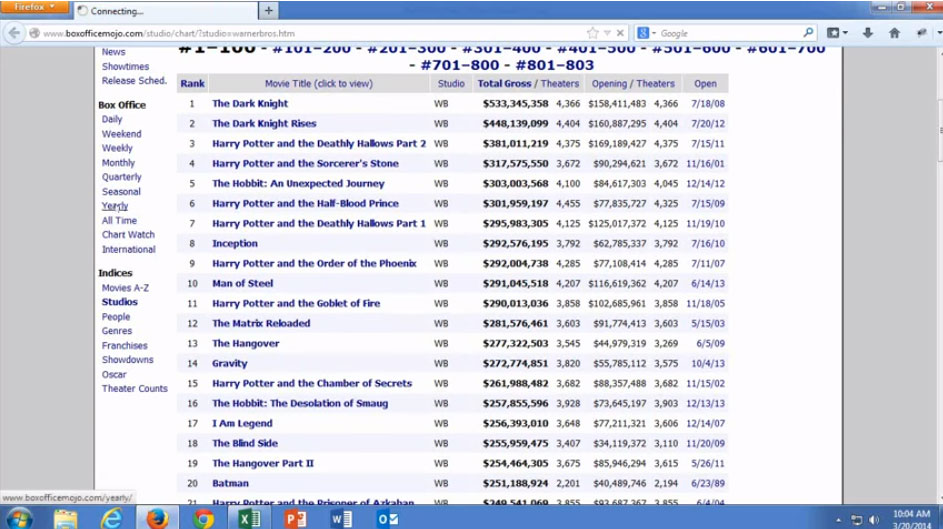Sort the chart by Total Gross header
Viewport: 943px width, 529px height.
pos(504,84)
